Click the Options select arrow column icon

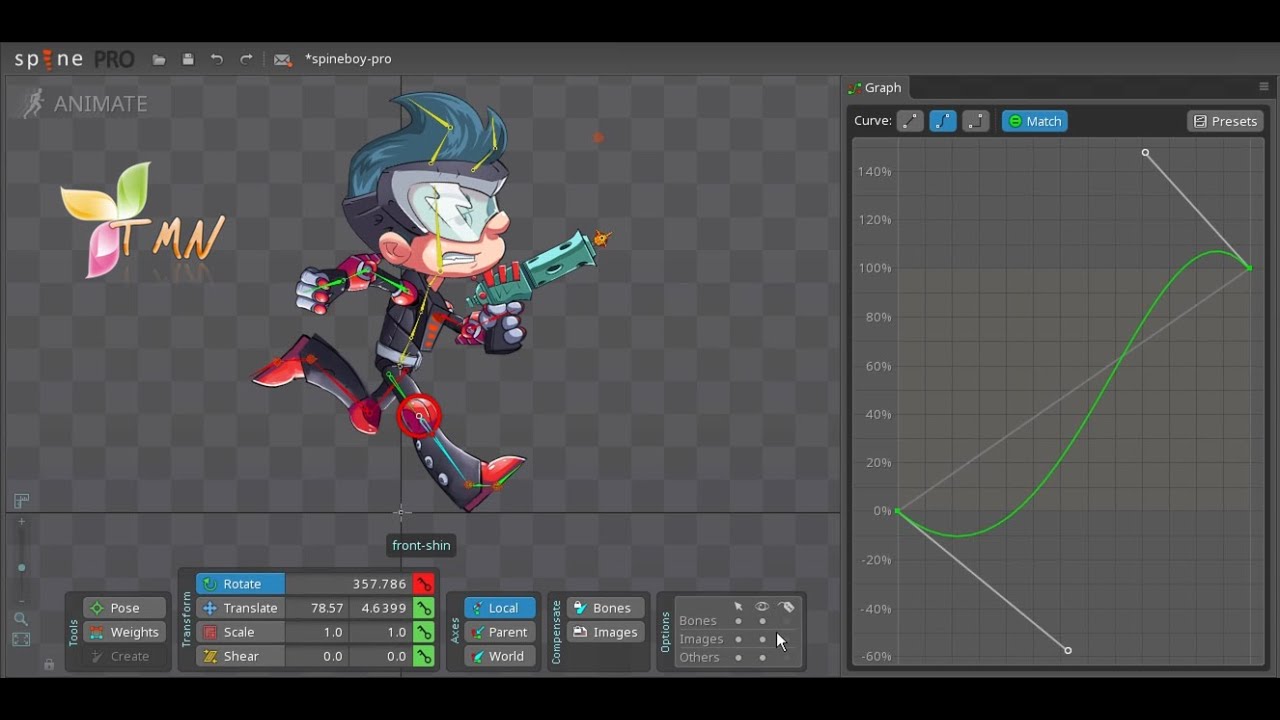tap(738, 606)
